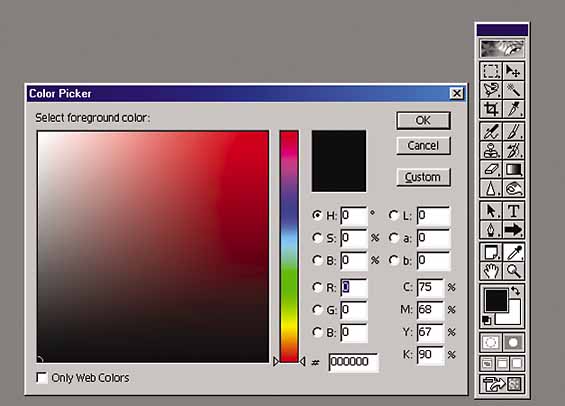Select the Hand tool
The width and height of the screenshot is (565, 406).
(x=491, y=271)
